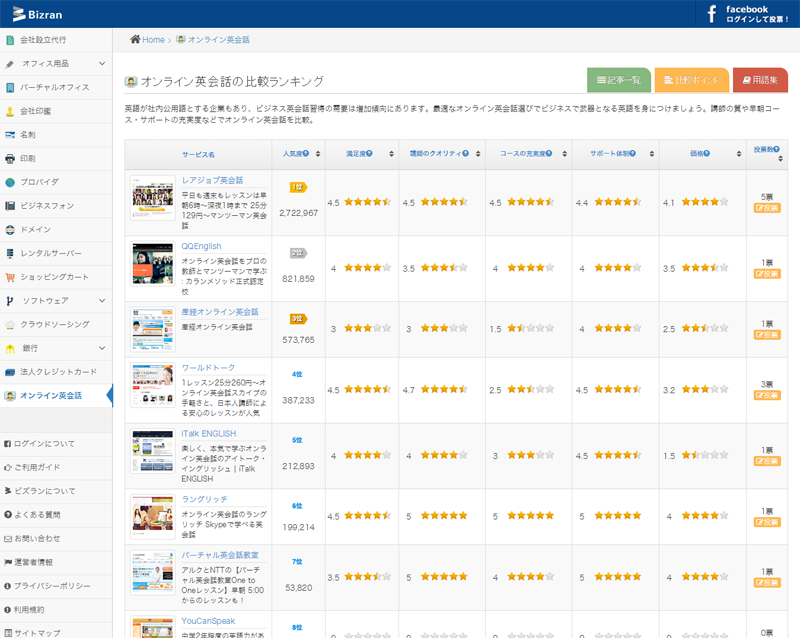Image resolution: width=800 pixels, height=638 pixels.
Task: Sort table by サポート体制 arrows
Action: pyautogui.click(x=652, y=154)
